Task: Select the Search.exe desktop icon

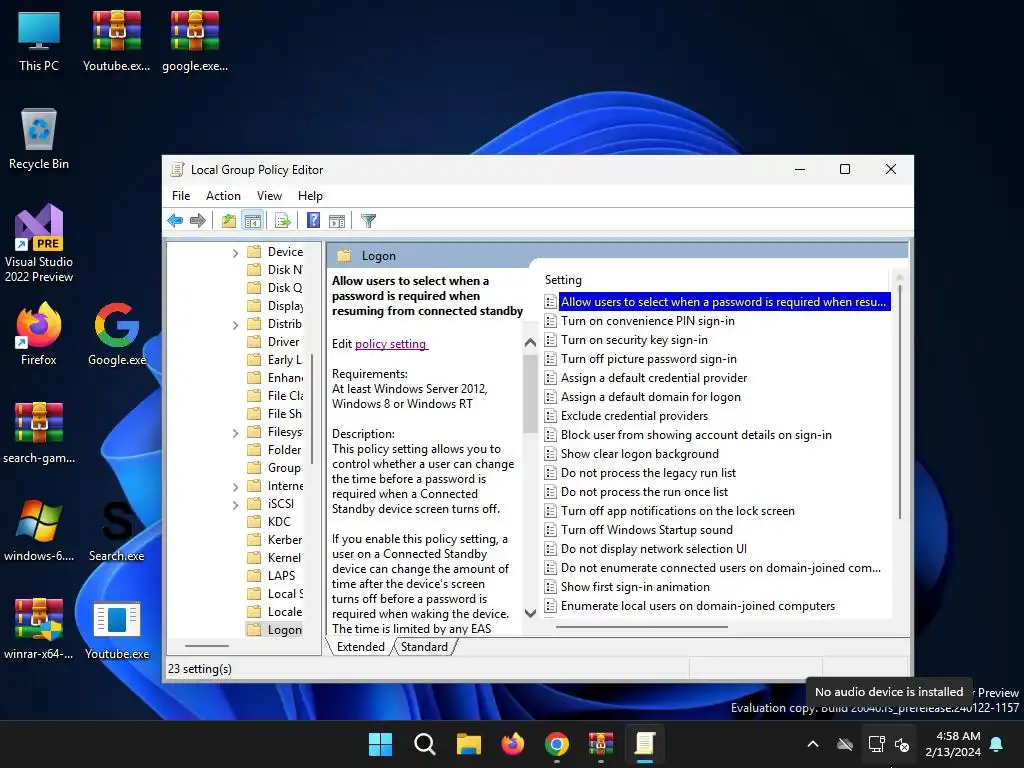Action: pos(117,531)
